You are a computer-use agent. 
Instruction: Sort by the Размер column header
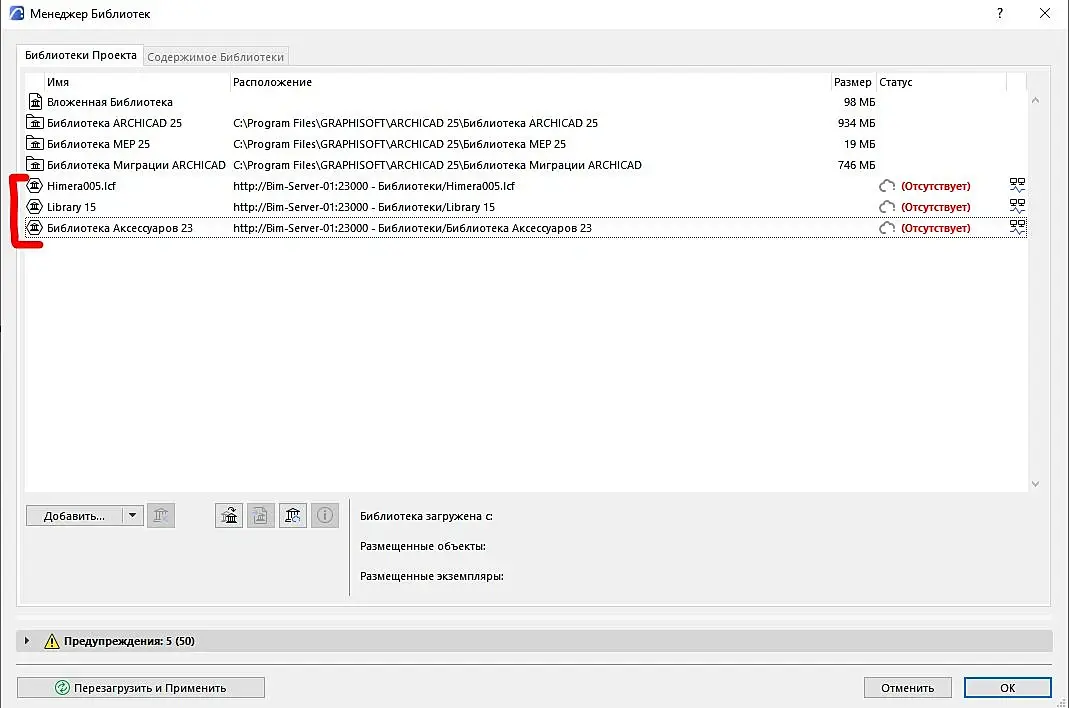[853, 82]
